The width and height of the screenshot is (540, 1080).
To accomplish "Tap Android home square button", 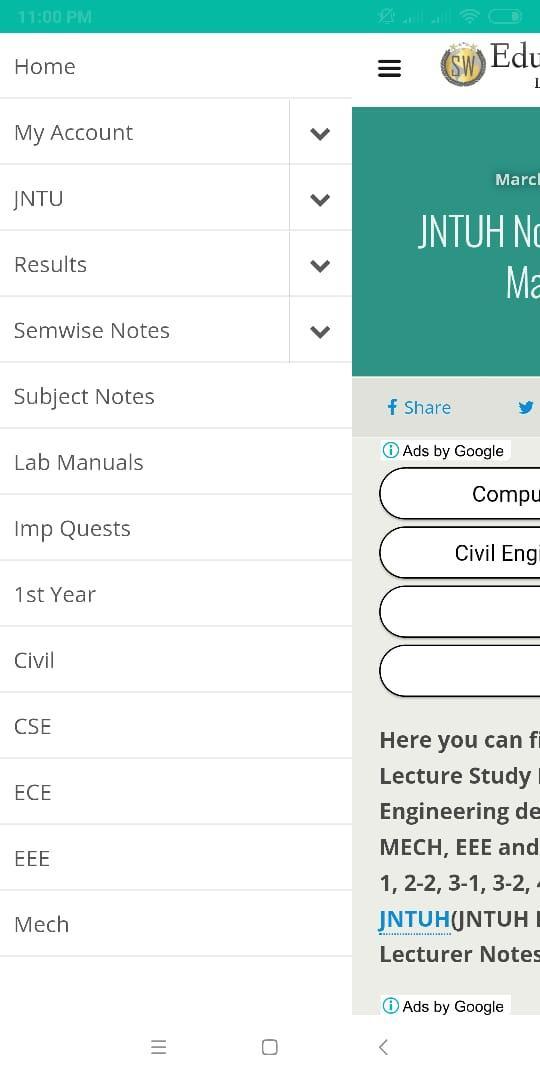I will click(270, 1047).
